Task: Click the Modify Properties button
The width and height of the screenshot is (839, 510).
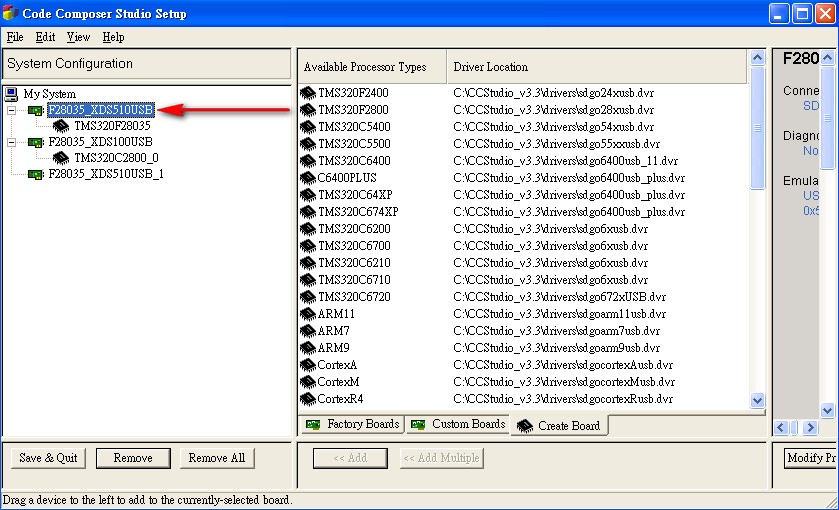Action: [810, 458]
